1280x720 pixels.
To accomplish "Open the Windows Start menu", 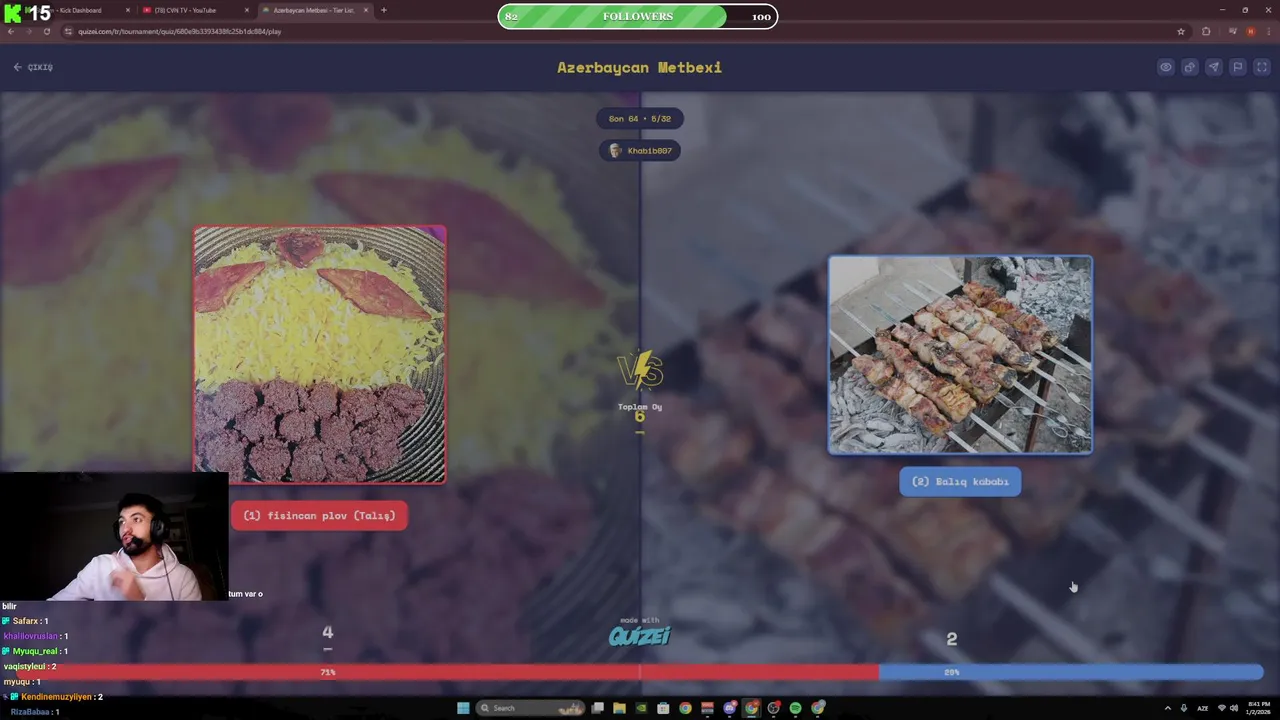I will pos(463,708).
